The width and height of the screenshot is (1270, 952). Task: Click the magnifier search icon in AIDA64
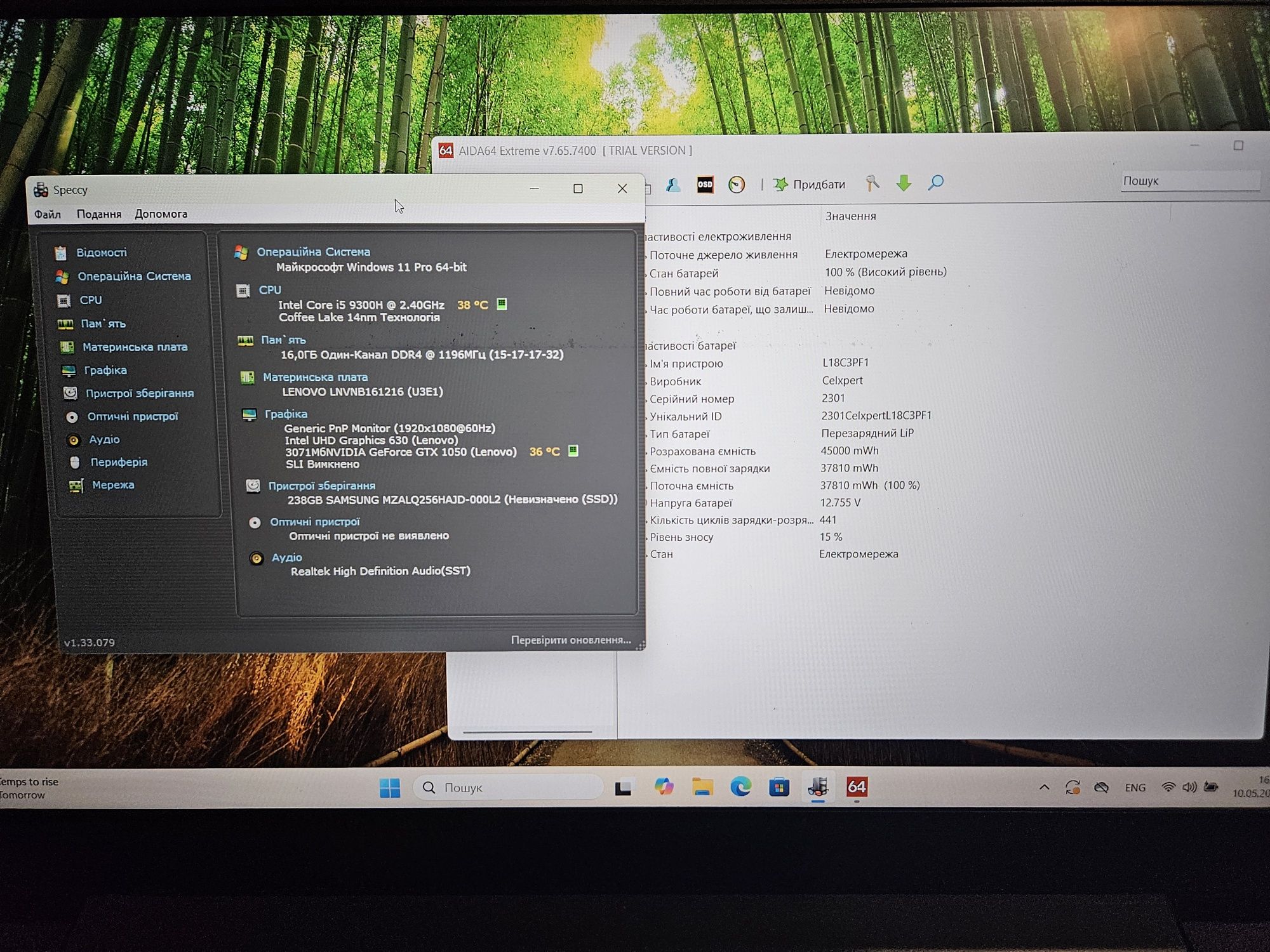(935, 183)
